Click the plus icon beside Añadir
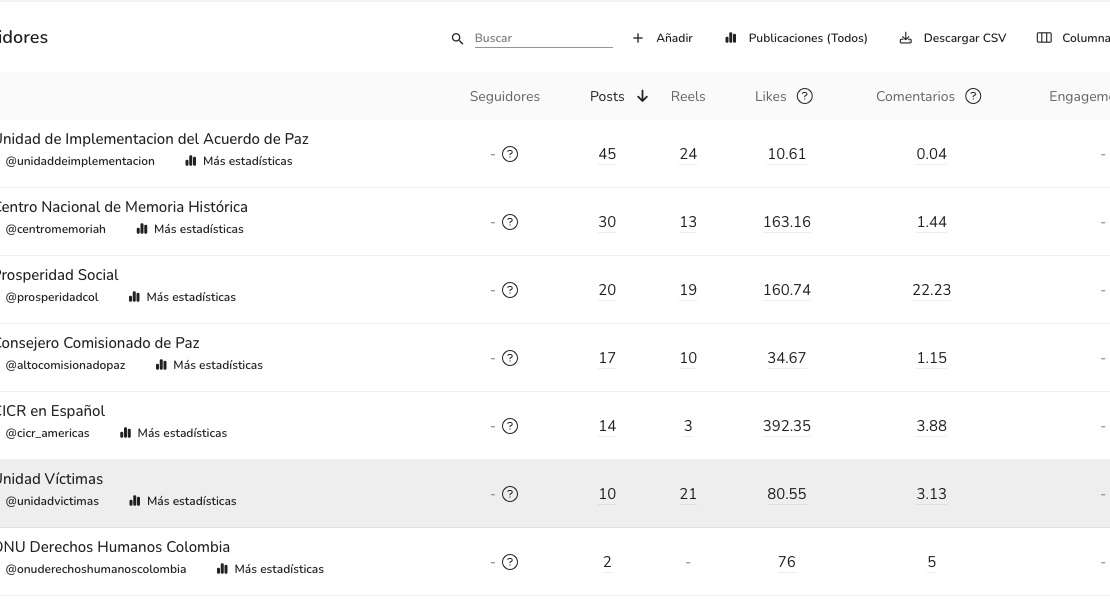Viewport: 1110px width, 600px height. pyautogui.click(x=638, y=38)
